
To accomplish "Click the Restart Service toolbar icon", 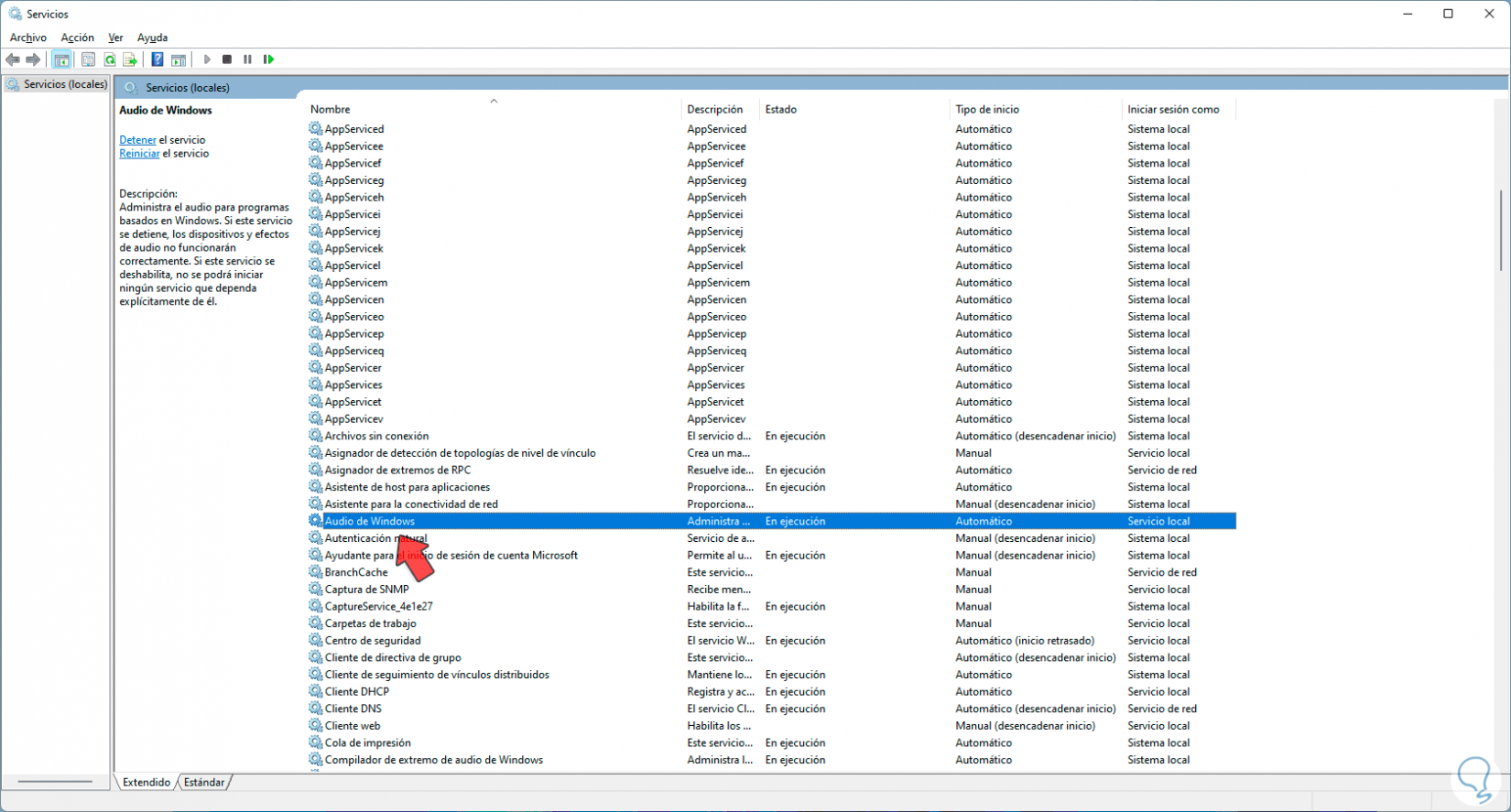I will point(268,60).
